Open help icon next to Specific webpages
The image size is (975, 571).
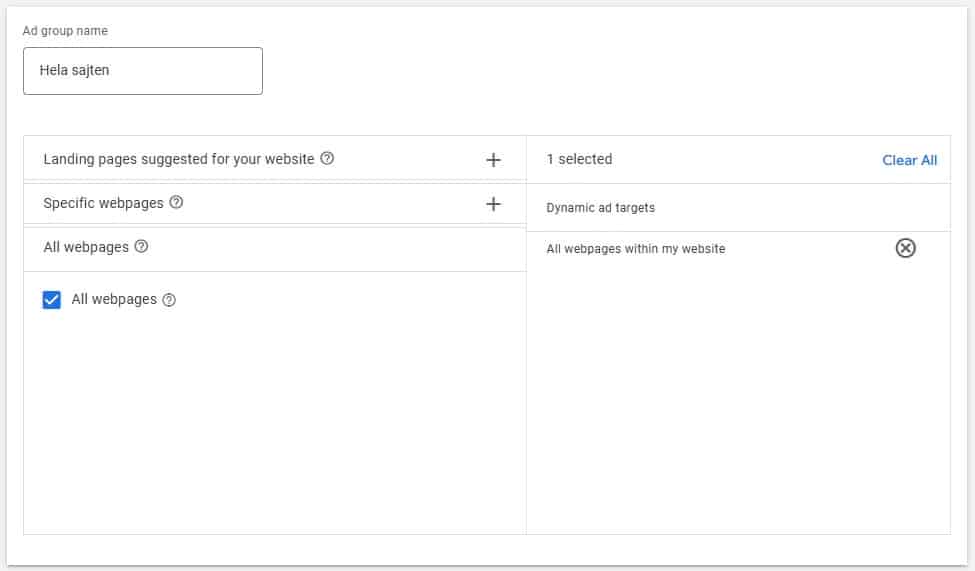point(177,202)
